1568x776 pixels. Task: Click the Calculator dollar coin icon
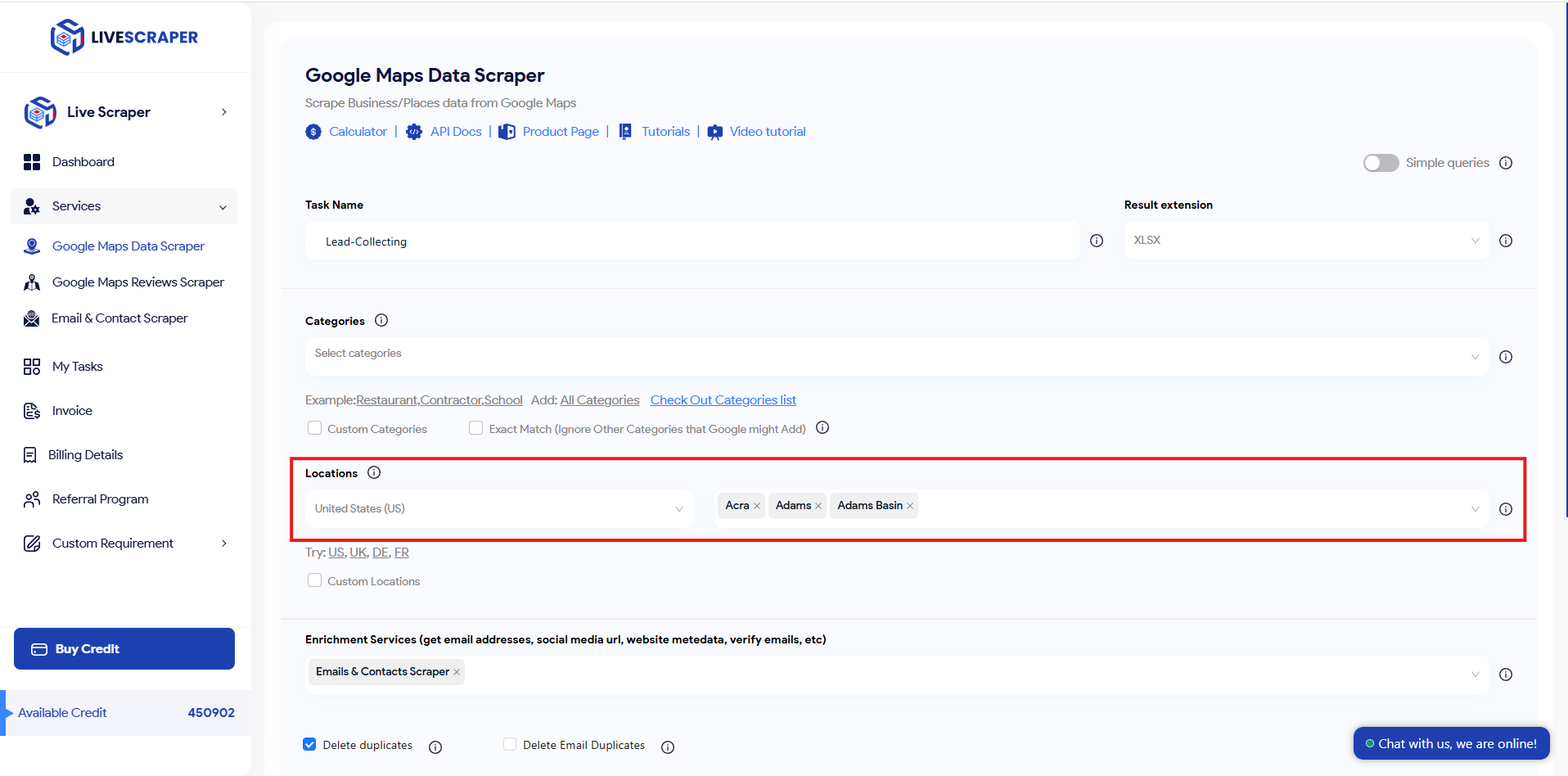[x=313, y=132]
